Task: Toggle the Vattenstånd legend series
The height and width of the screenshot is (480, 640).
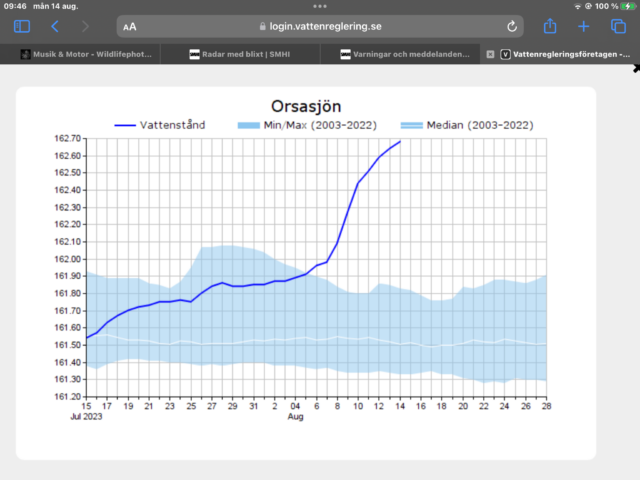Action: [x=161, y=125]
